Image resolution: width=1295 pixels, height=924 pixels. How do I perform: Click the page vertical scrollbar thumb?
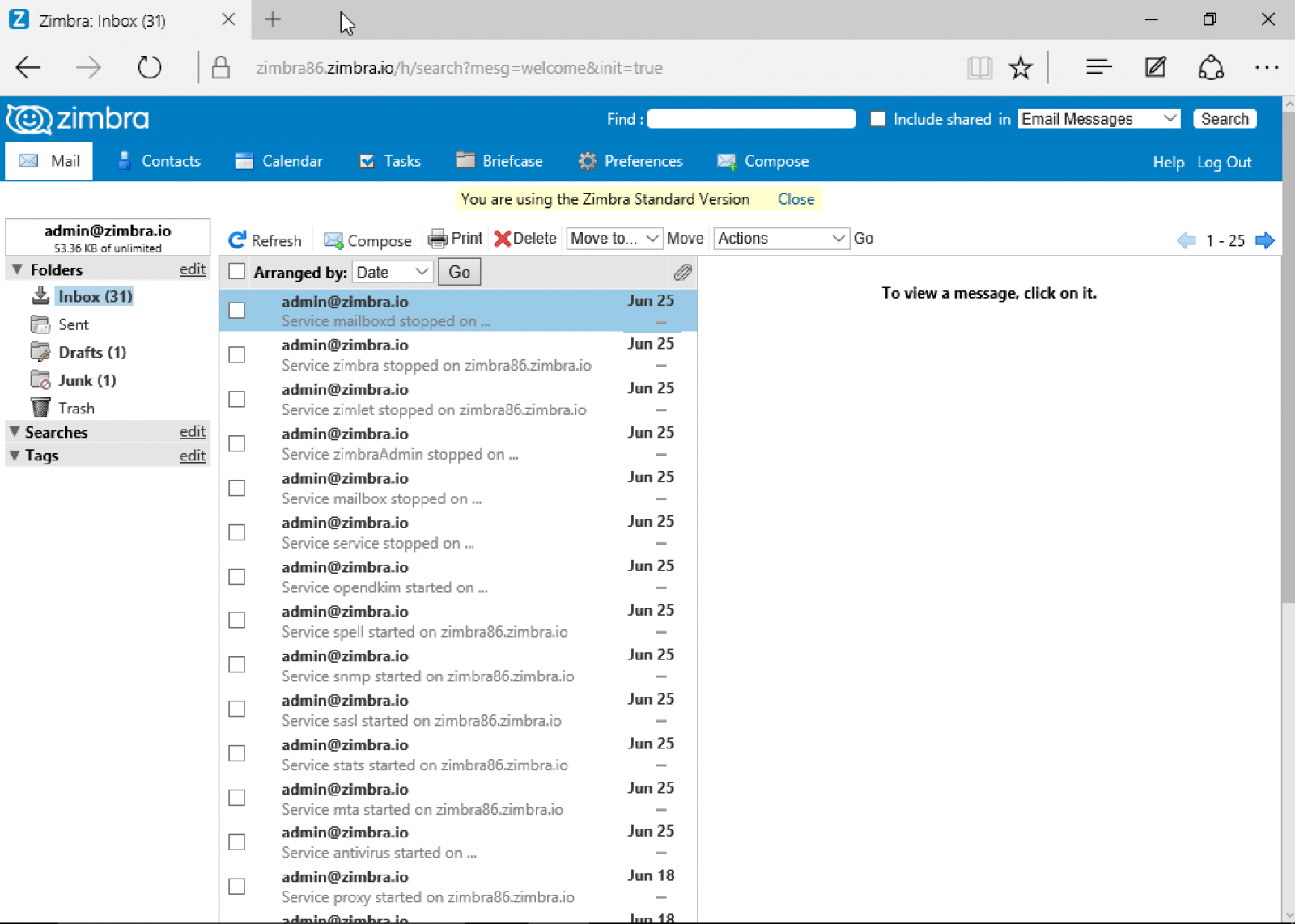click(x=1289, y=358)
